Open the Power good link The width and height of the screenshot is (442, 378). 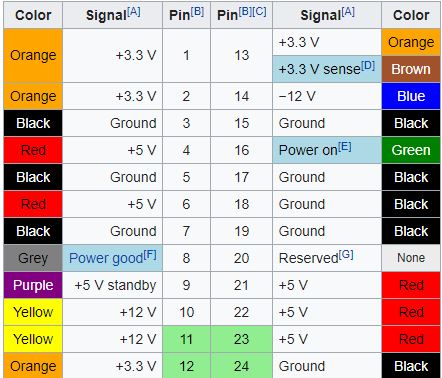click(x=106, y=258)
